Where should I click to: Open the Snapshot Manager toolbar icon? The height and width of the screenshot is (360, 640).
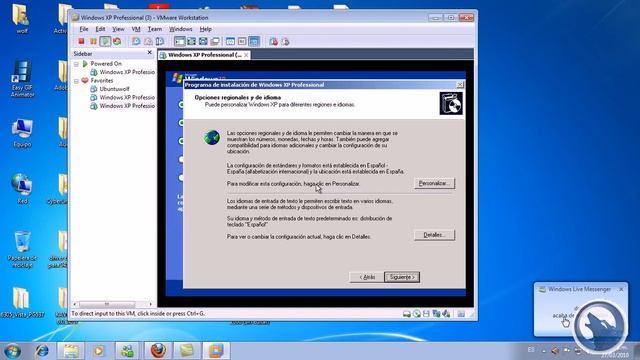pos(160,41)
